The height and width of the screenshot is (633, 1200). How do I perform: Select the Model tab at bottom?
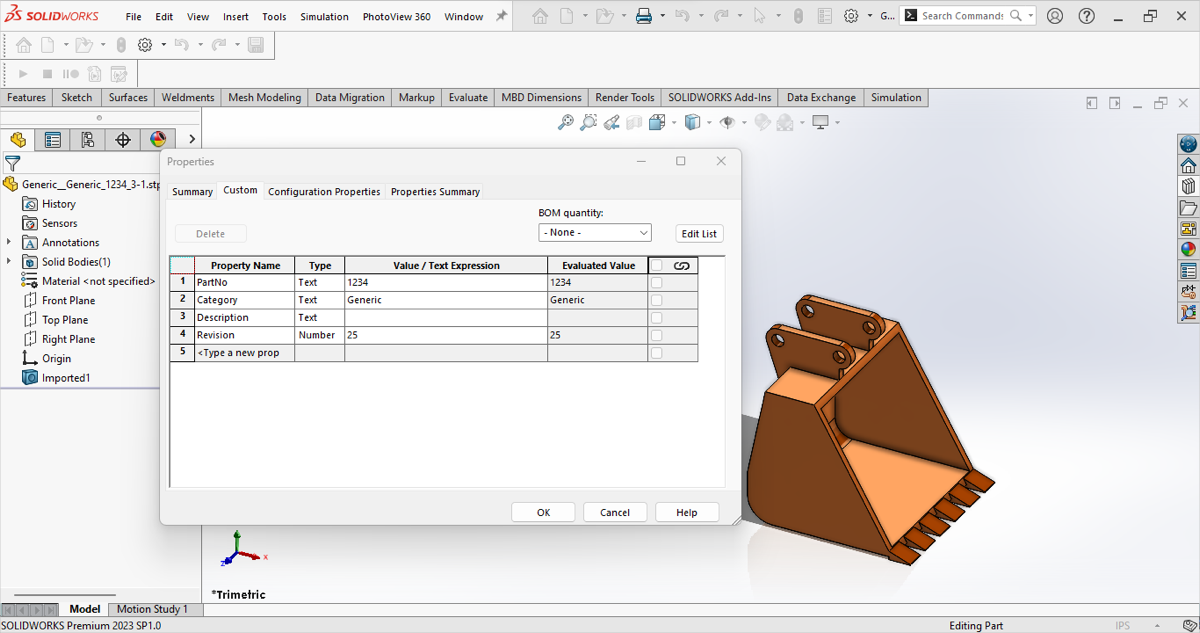point(84,609)
